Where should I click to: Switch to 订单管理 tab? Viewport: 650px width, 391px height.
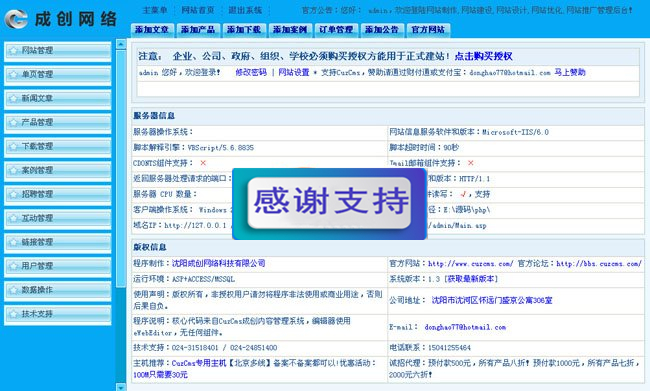336,30
